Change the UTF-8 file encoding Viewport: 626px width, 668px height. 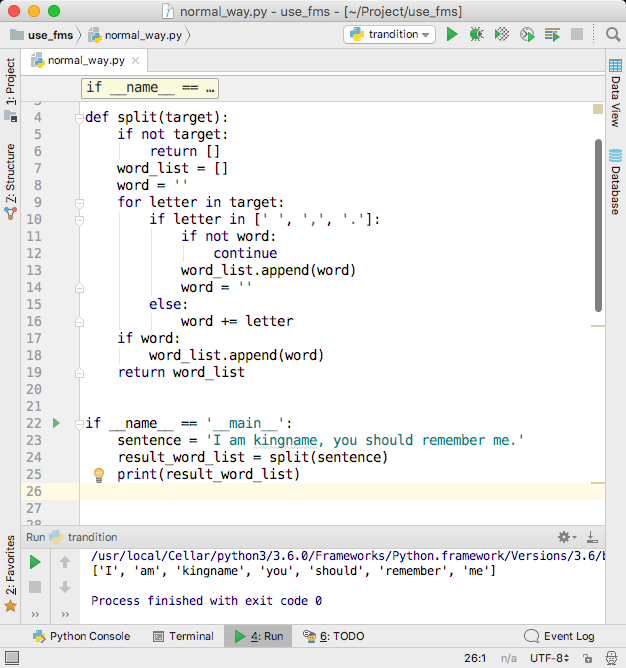549,659
